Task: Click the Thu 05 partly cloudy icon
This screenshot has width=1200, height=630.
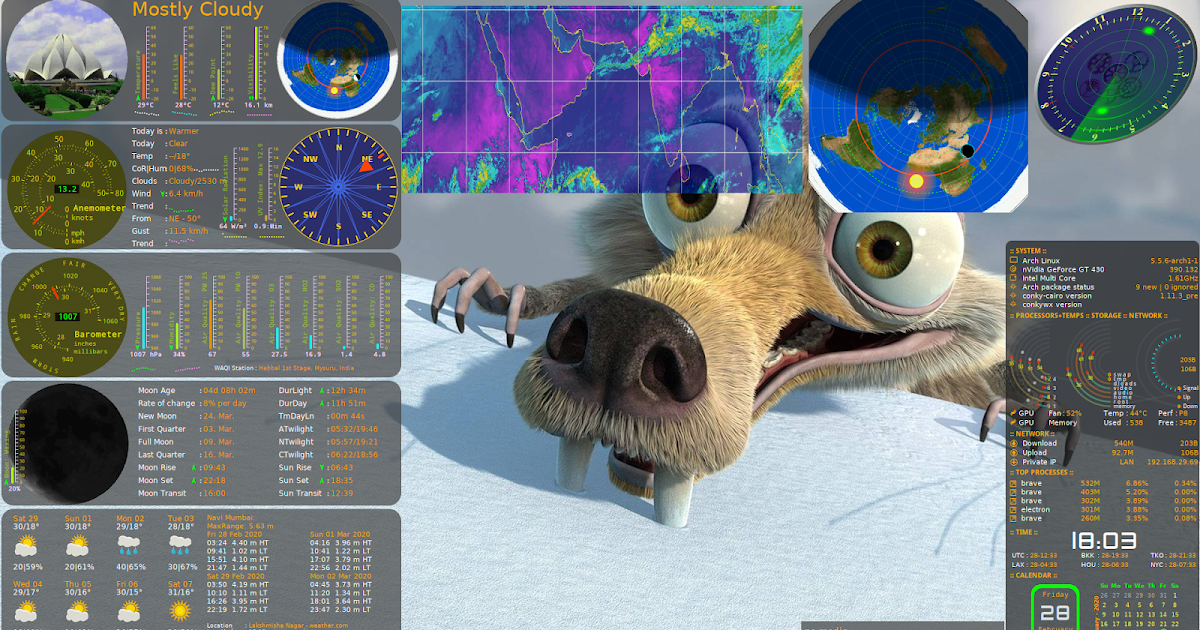Action: 79,610
